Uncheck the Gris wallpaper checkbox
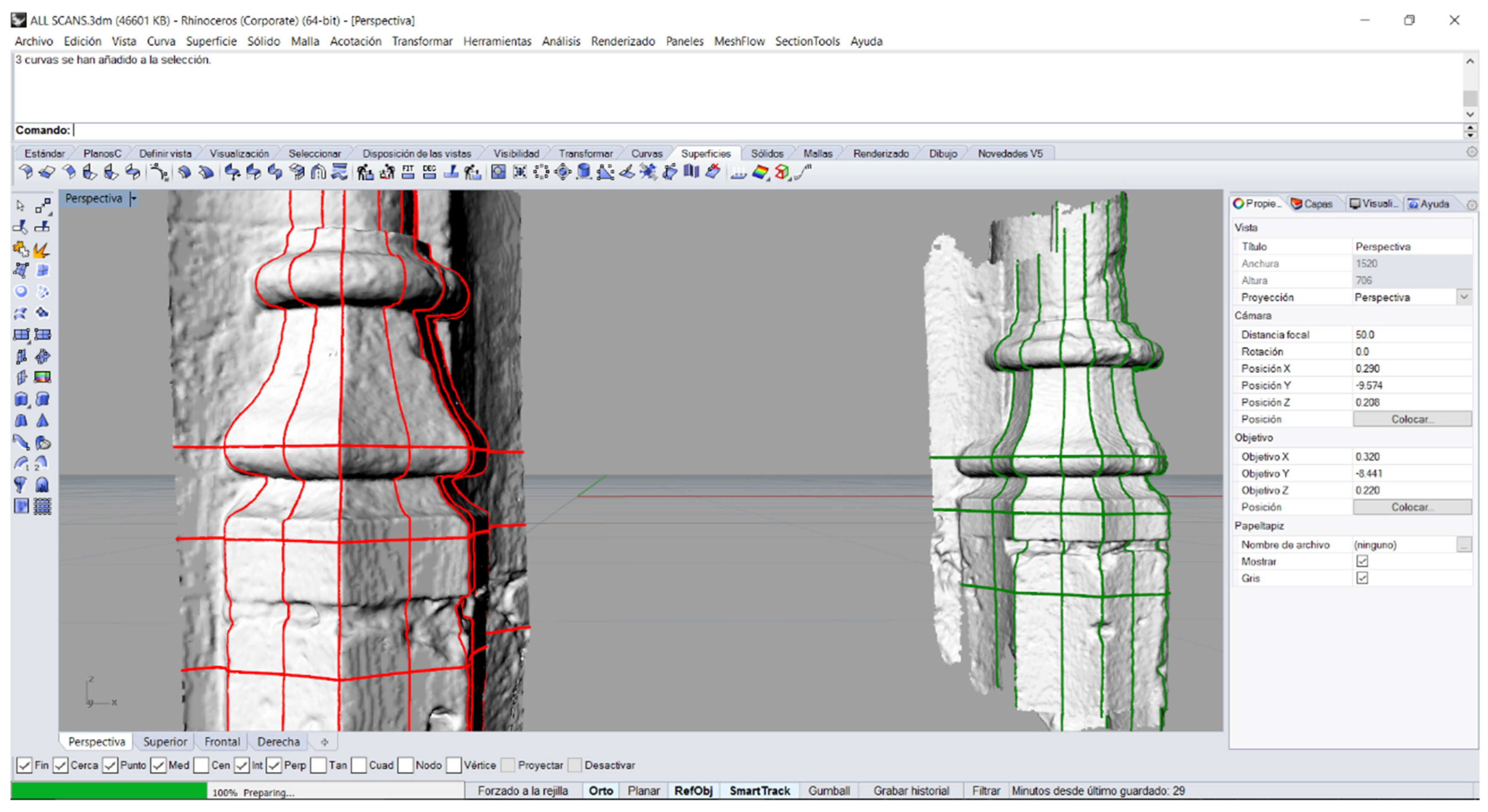1488x812 pixels. coord(1362,578)
